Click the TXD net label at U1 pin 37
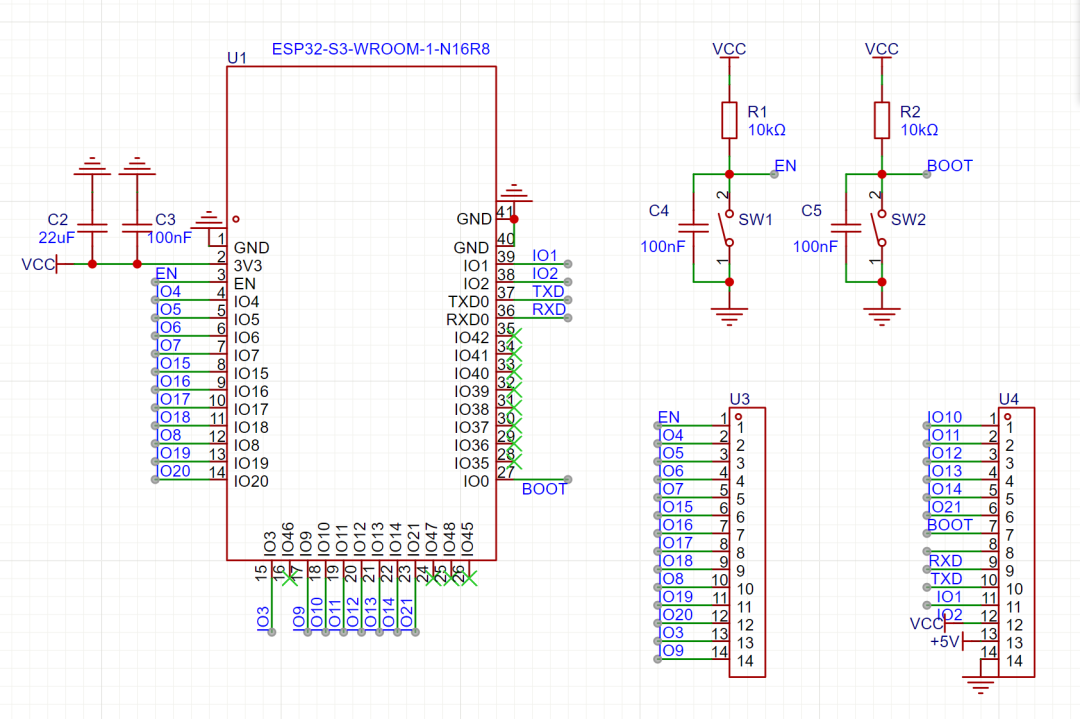The height and width of the screenshot is (719, 1080). tap(548, 291)
